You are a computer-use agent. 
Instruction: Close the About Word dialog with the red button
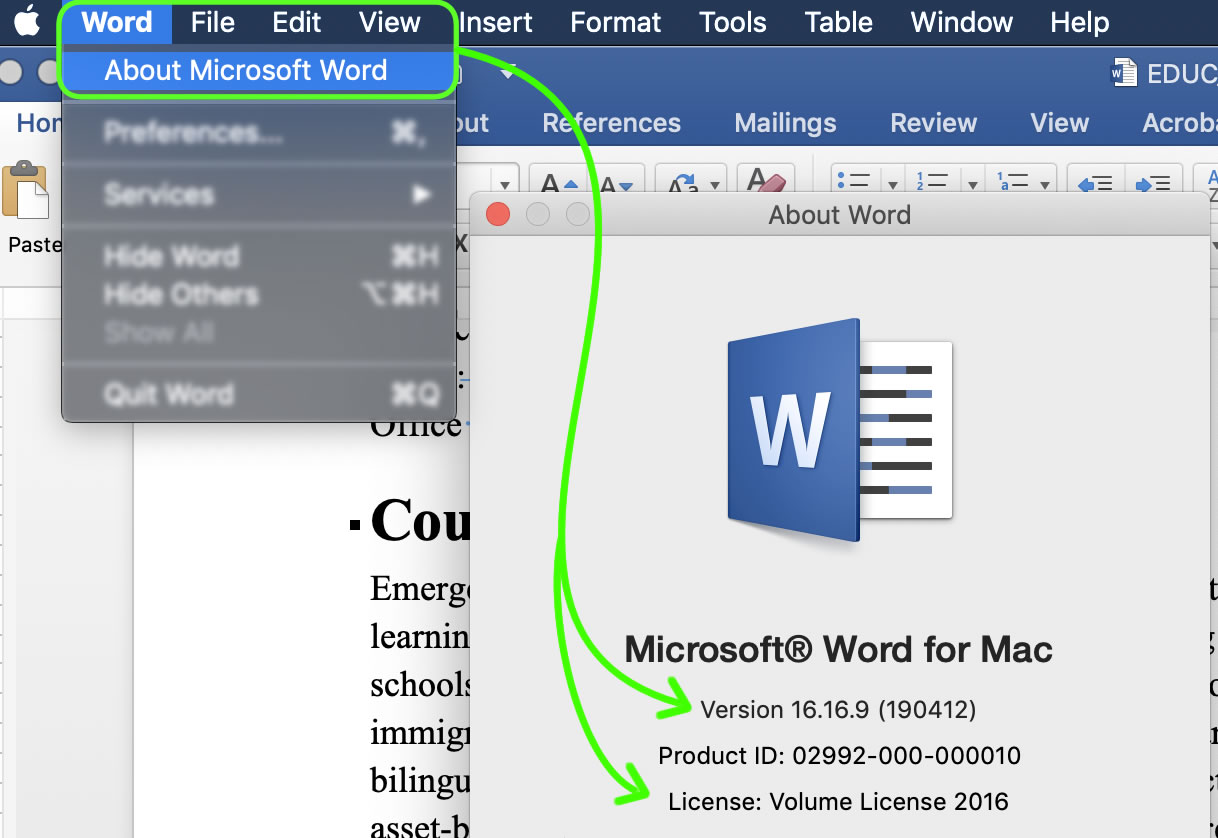tap(498, 214)
